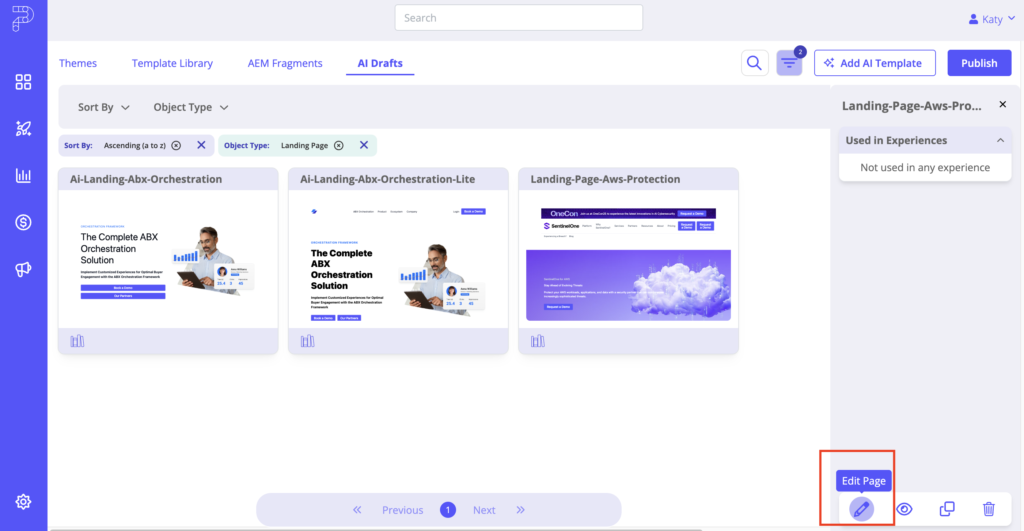The width and height of the screenshot is (1024, 531).
Task: Open the megaphone campaigns sidebar icon
Action: click(23, 270)
